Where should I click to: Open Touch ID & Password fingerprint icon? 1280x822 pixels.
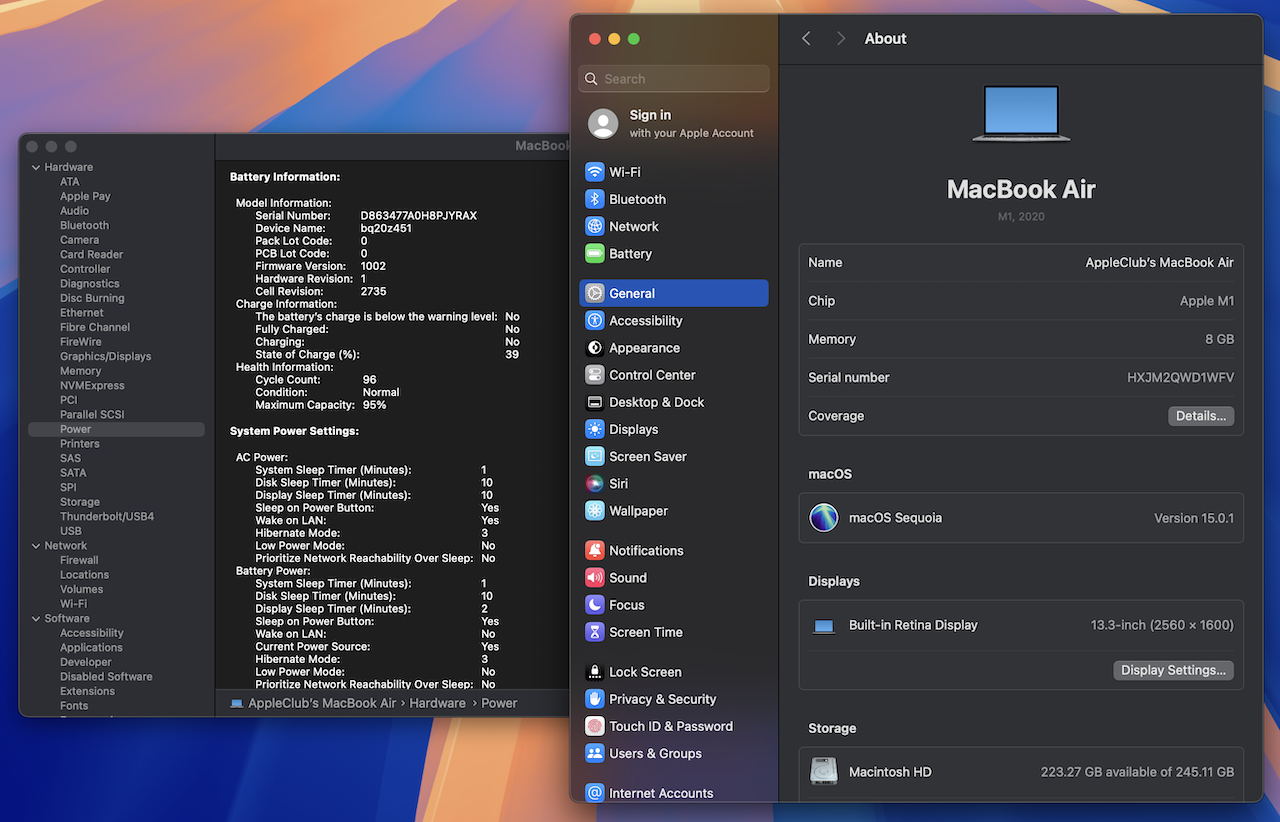(x=595, y=725)
